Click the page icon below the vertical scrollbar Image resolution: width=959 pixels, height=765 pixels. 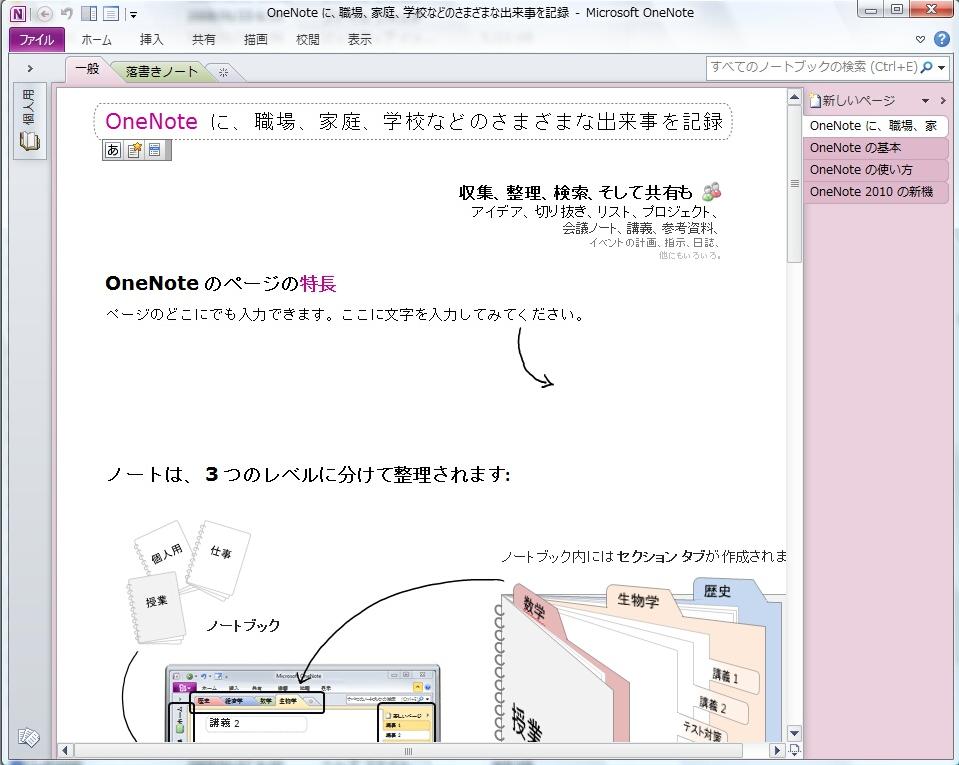coord(794,750)
